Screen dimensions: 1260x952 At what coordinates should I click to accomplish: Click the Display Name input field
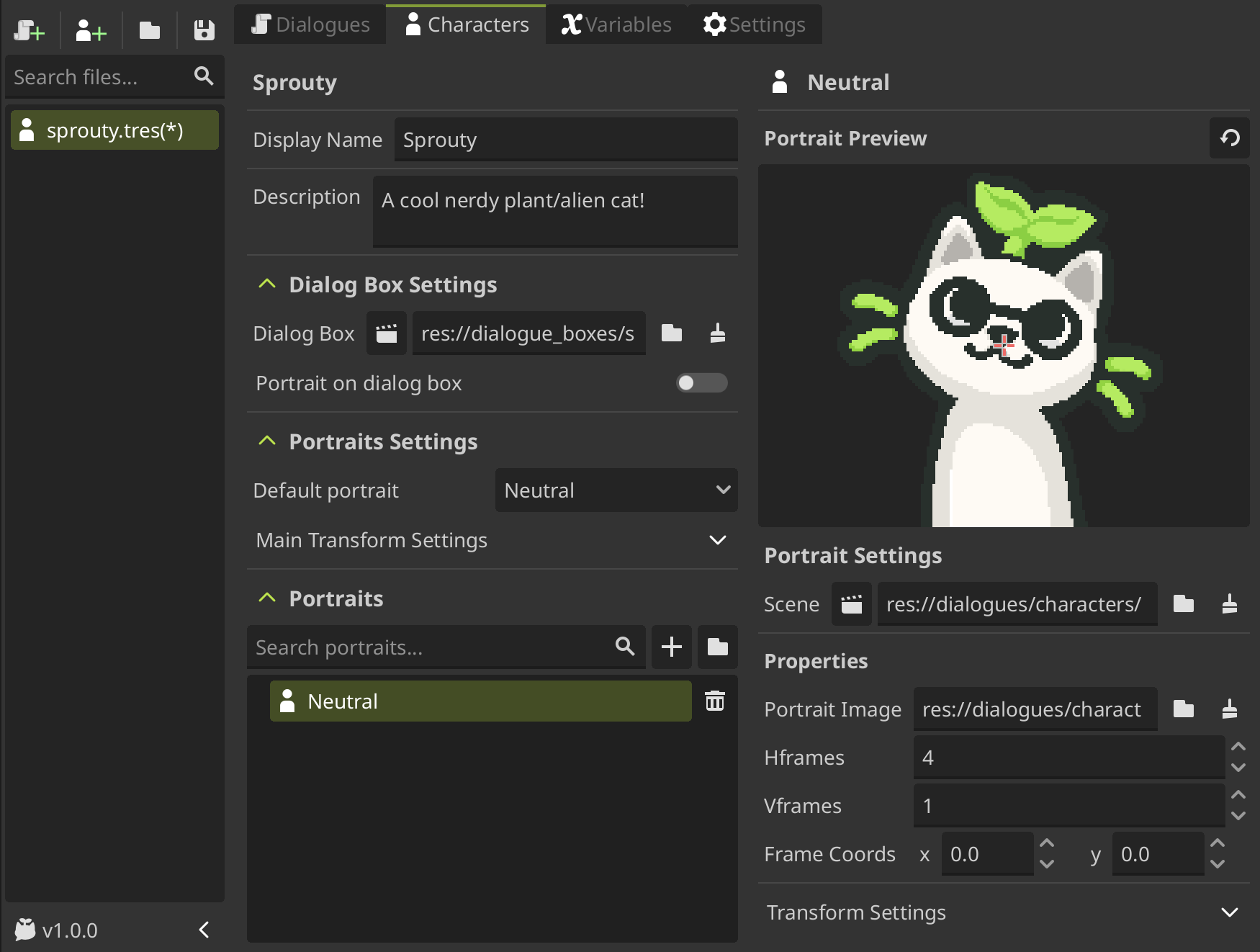click(565, 140)
